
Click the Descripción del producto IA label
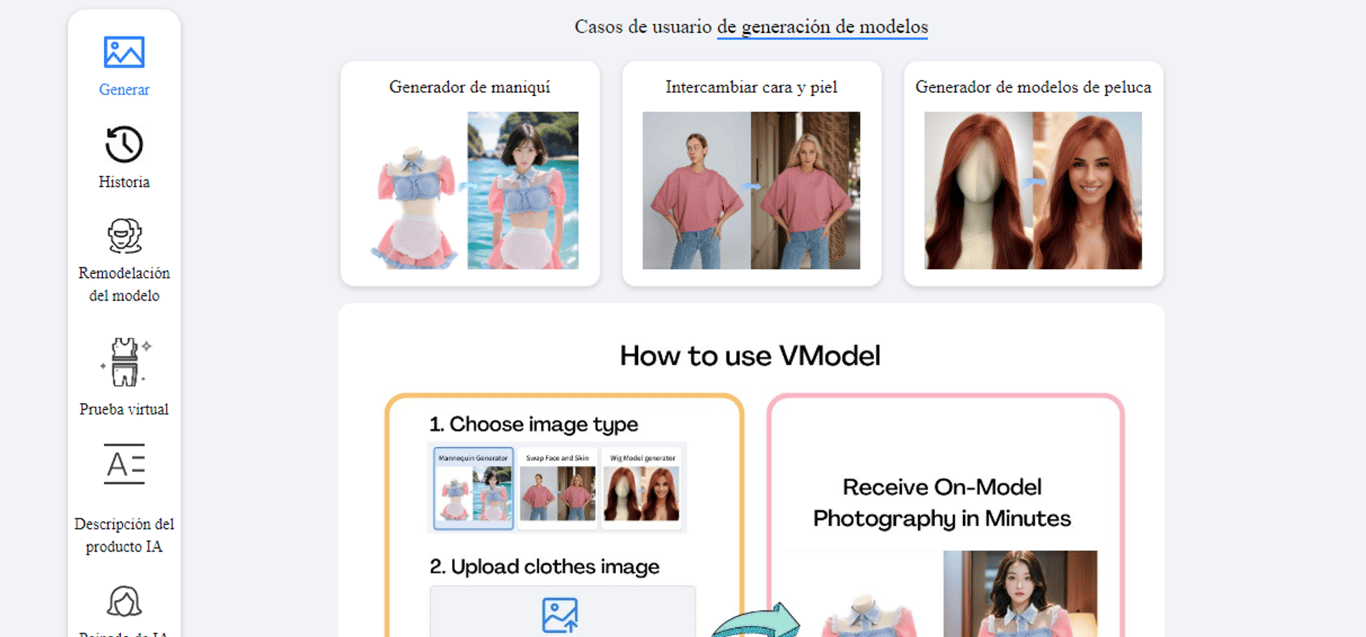(124, 536)
